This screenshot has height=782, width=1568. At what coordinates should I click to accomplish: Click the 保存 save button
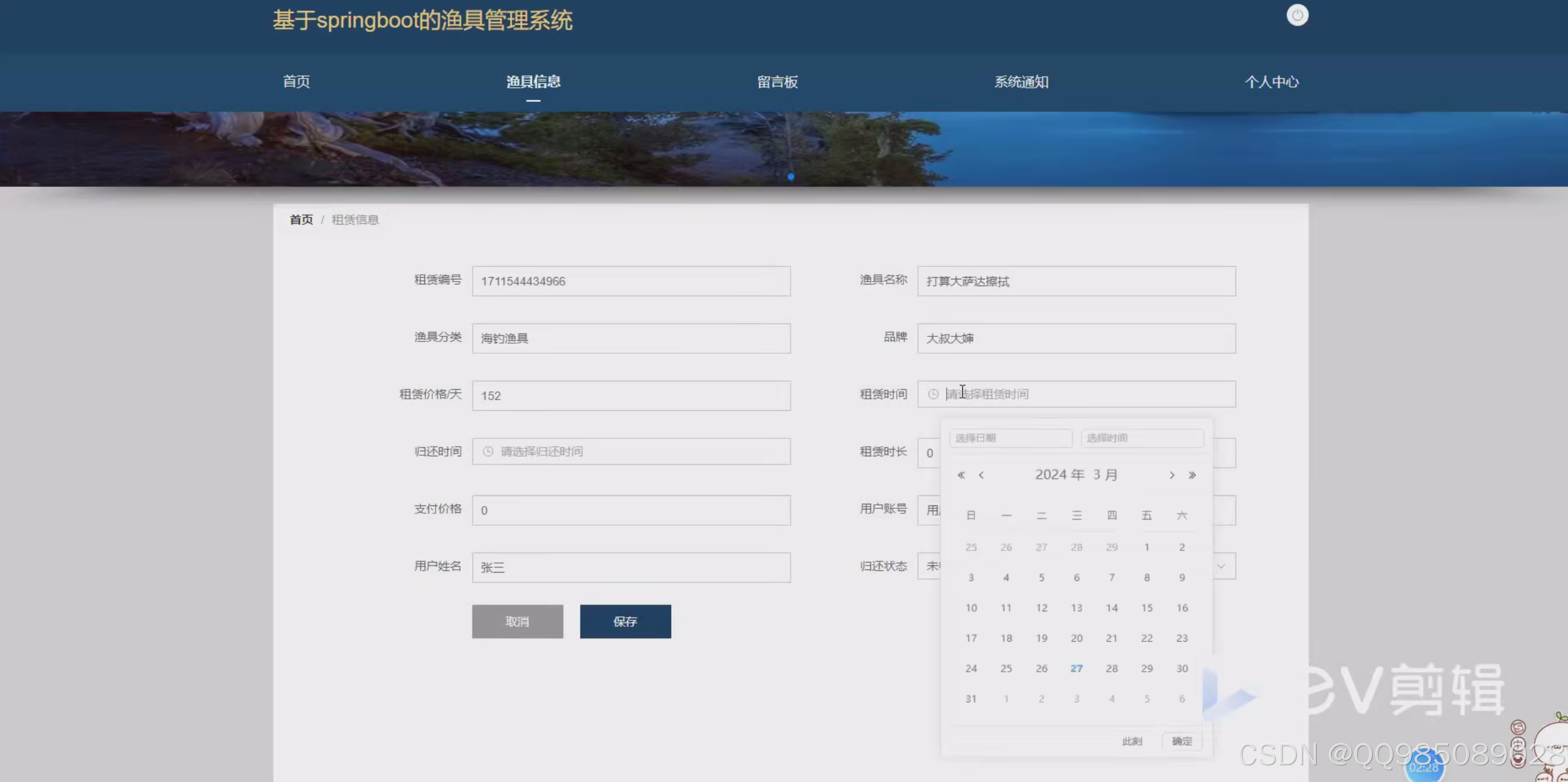pyautogui.click(x=625, y=621)
